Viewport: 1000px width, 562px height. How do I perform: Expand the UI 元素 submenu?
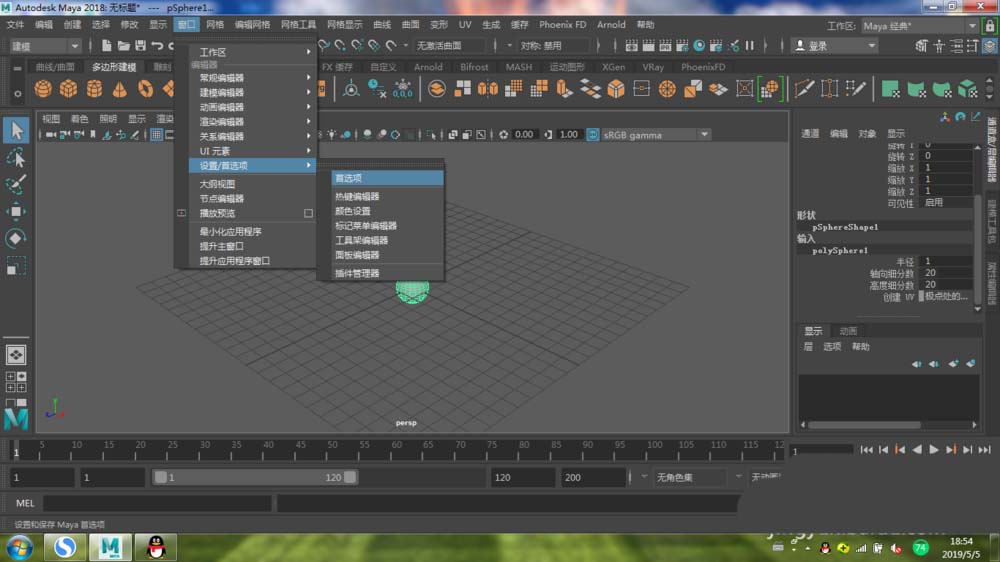click(x=253, y=151)
